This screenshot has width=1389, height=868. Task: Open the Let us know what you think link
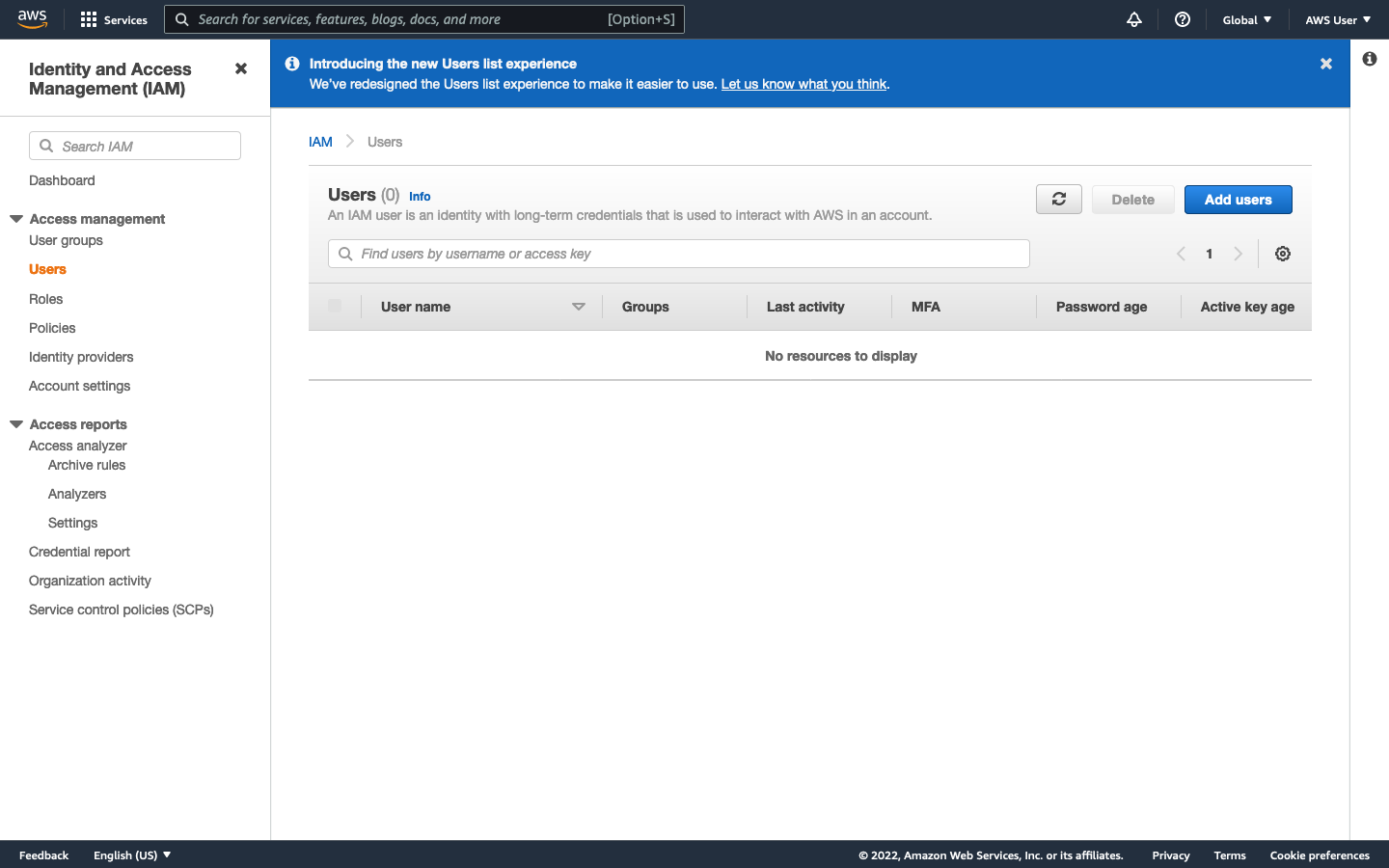point(803,84)
